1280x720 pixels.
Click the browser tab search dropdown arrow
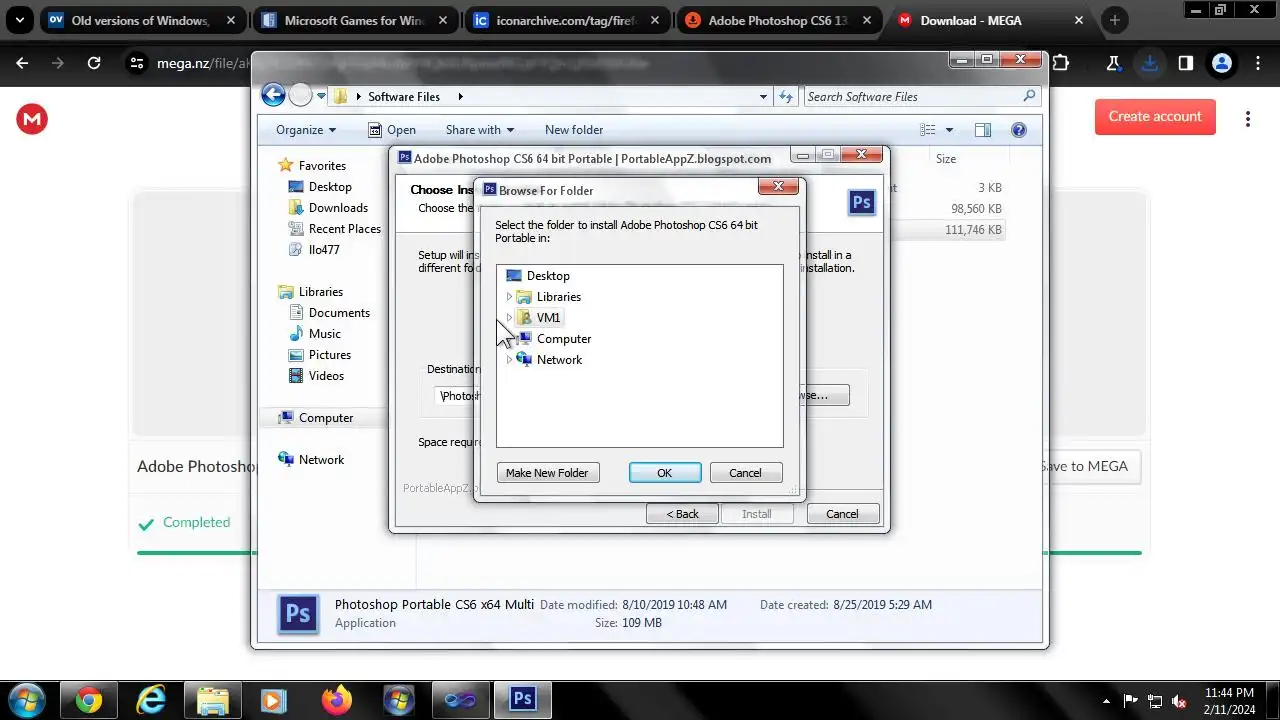19,20
